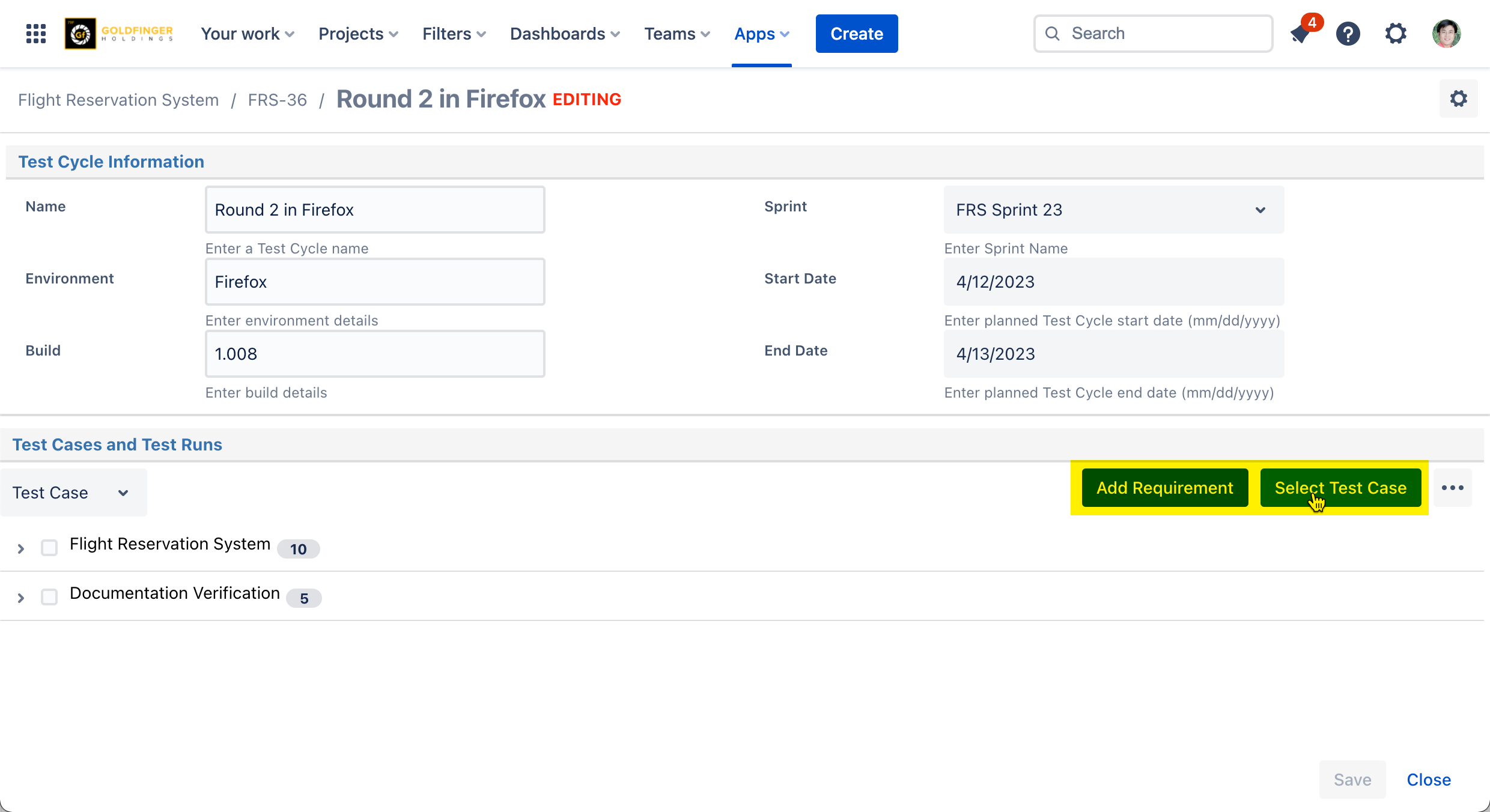Expand the Documentation Verification folder
Image resolution: width=1490 pixels, height=812 pixels.
tap(21, 598)
